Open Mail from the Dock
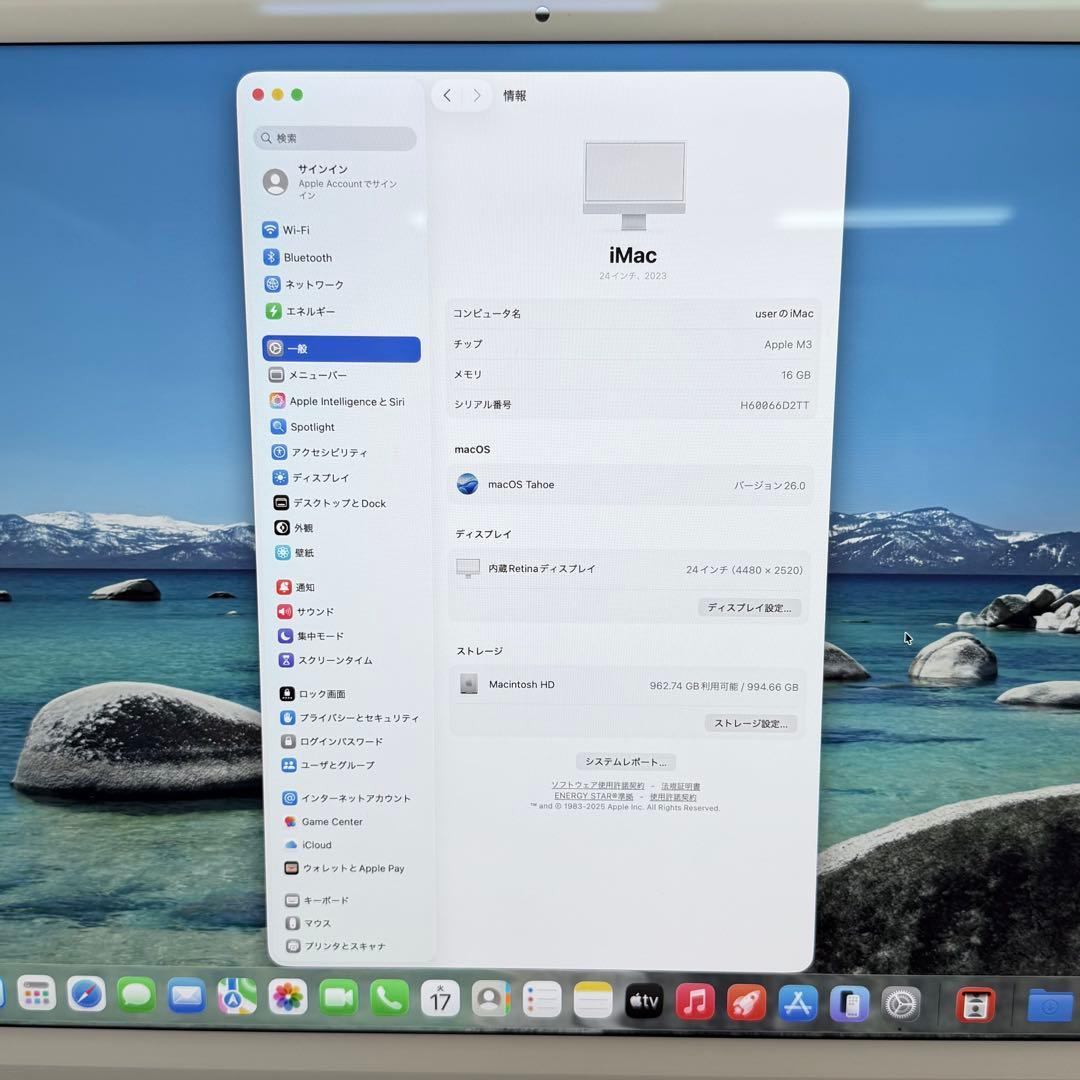Viewport: 1080px width, 1080px height. [x=187, y=995]
